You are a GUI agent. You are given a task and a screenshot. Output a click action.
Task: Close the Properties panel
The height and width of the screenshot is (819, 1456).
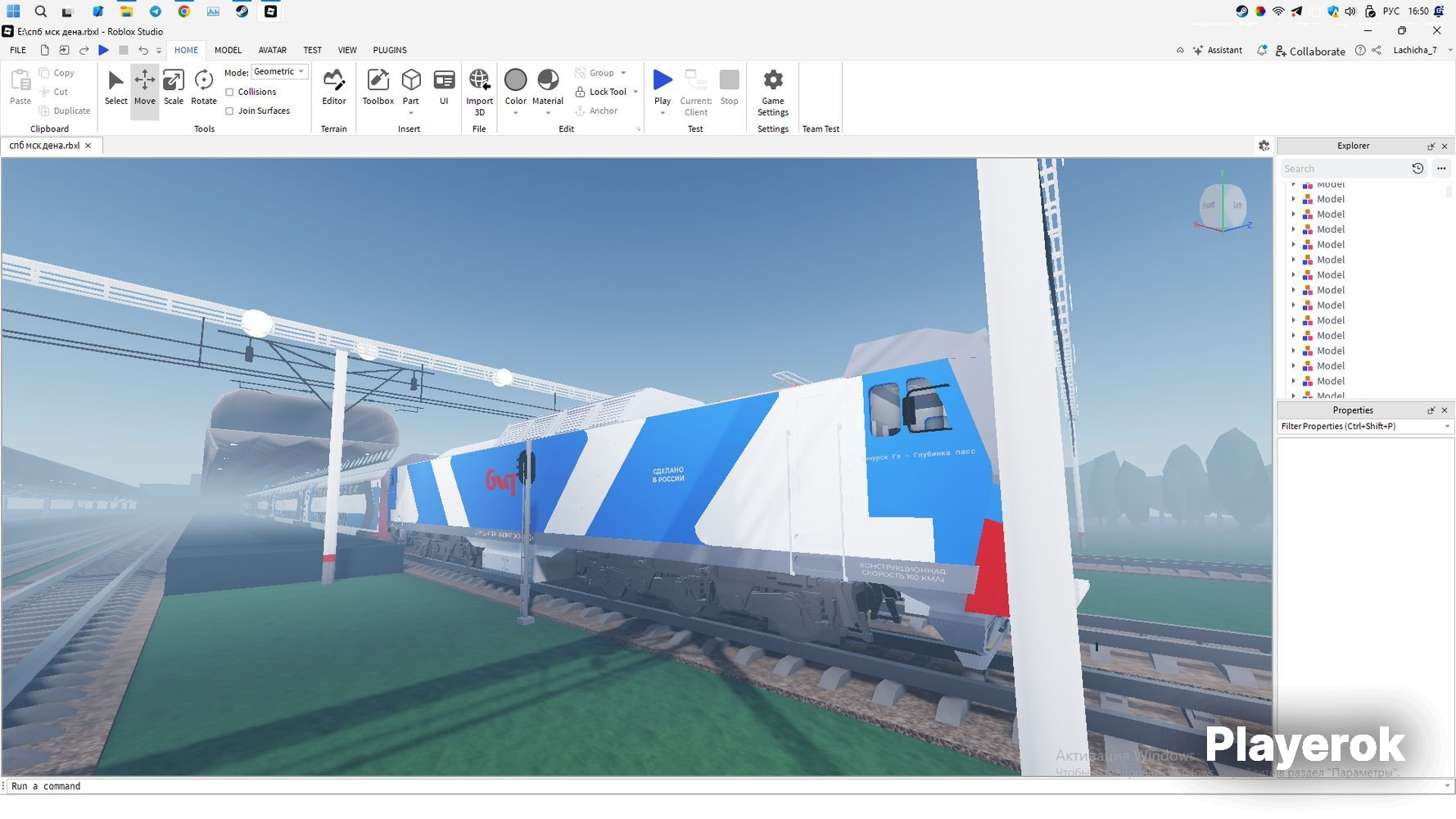coord(1445,410)
